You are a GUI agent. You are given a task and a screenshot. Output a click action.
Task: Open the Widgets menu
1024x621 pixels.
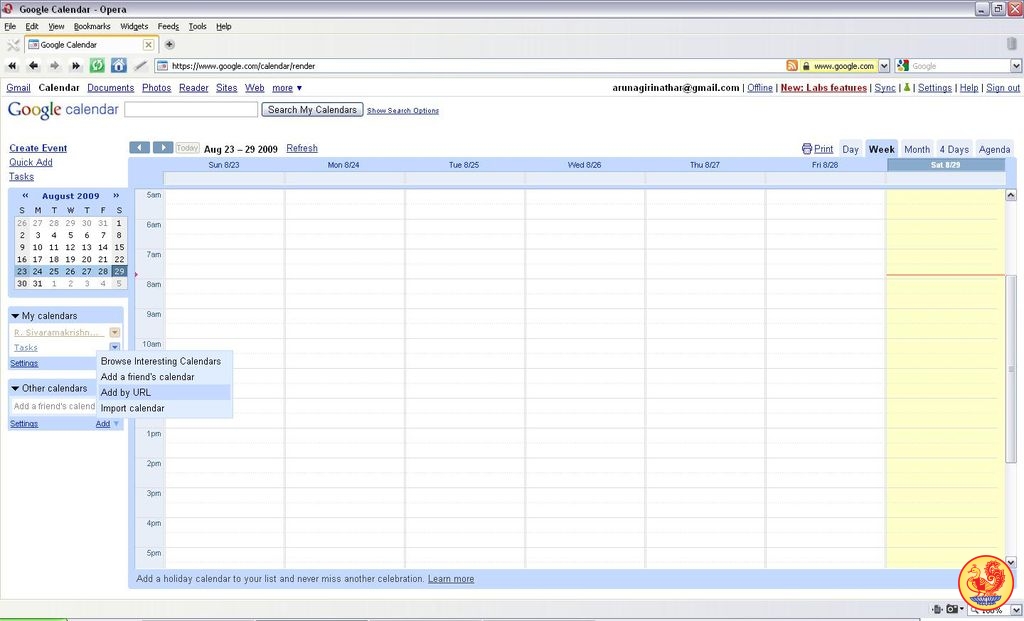click(134, 26)
